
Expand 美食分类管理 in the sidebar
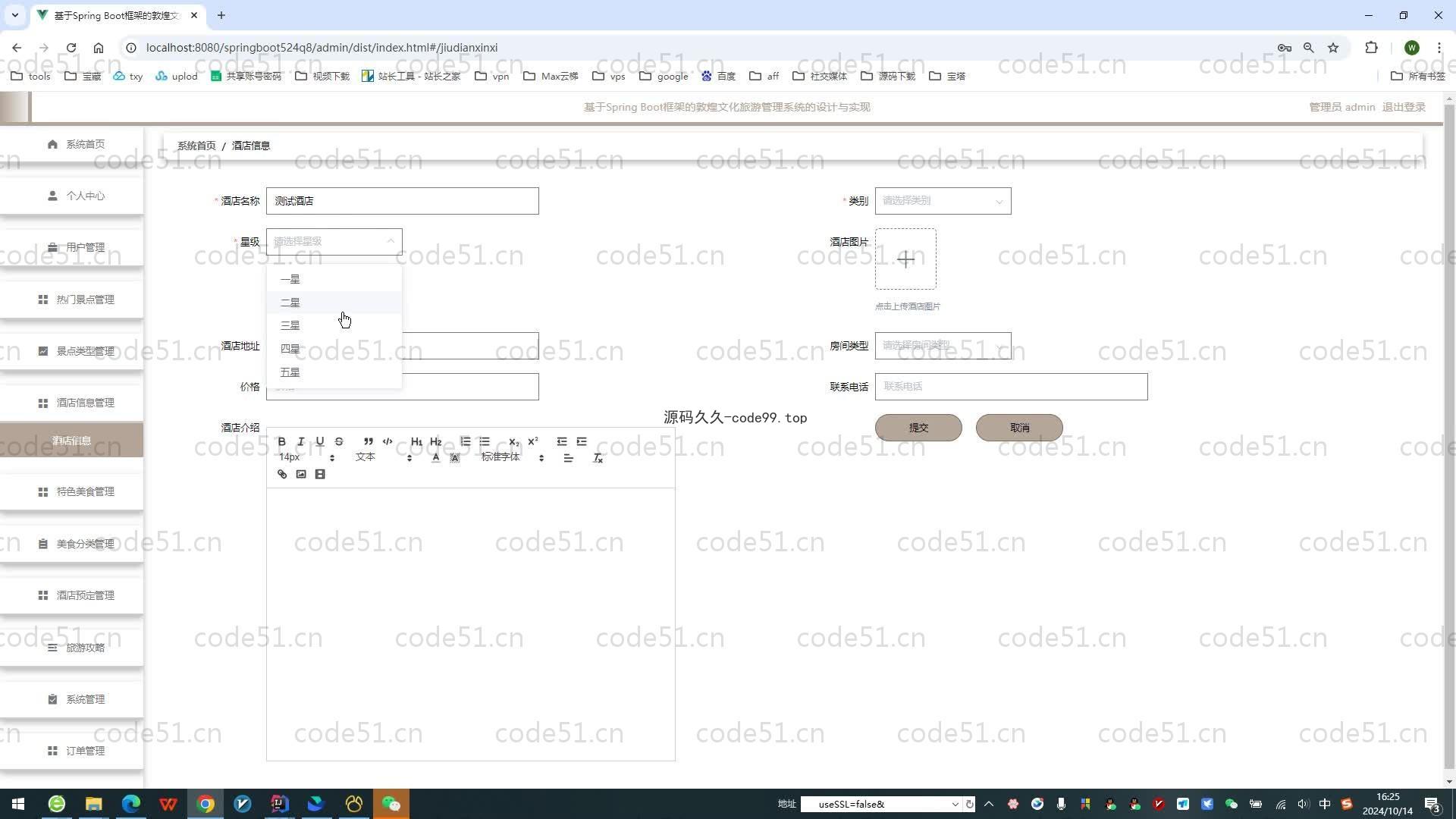(x=71, y=544)
